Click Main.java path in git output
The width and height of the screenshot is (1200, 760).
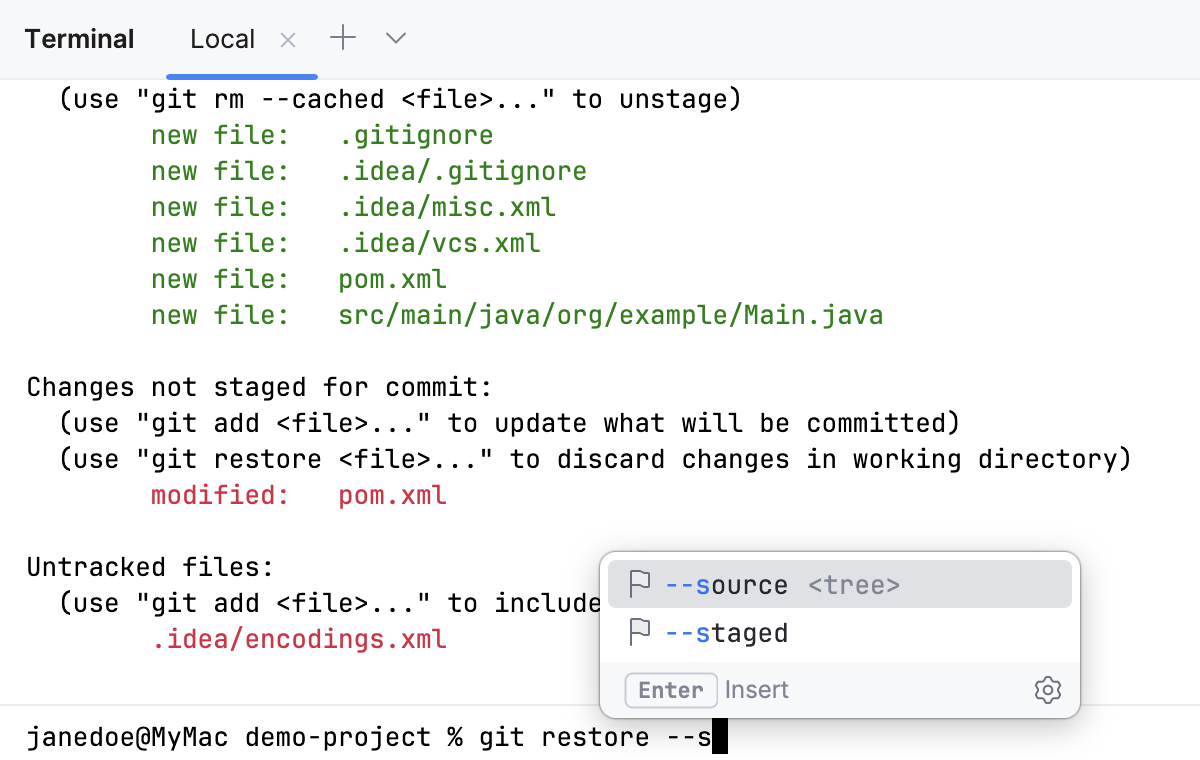click(x=613, y=314)
